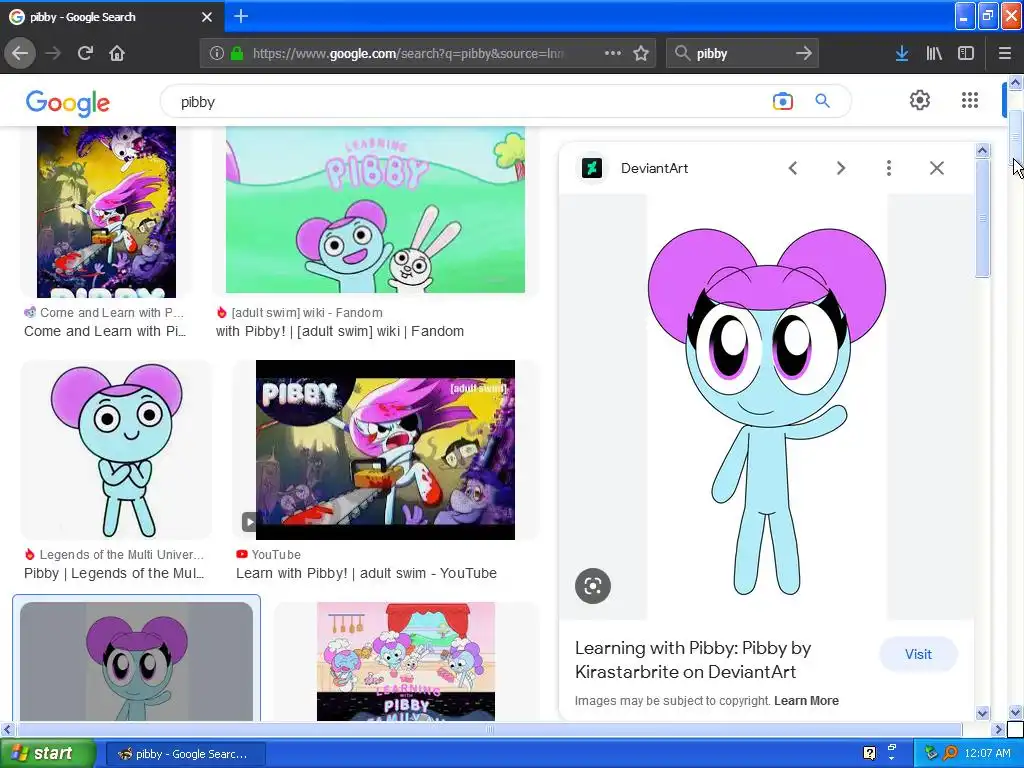The height and width of the screenshot is (768, 1024).
Task: Show site information via the info icon
Action: 217,54
